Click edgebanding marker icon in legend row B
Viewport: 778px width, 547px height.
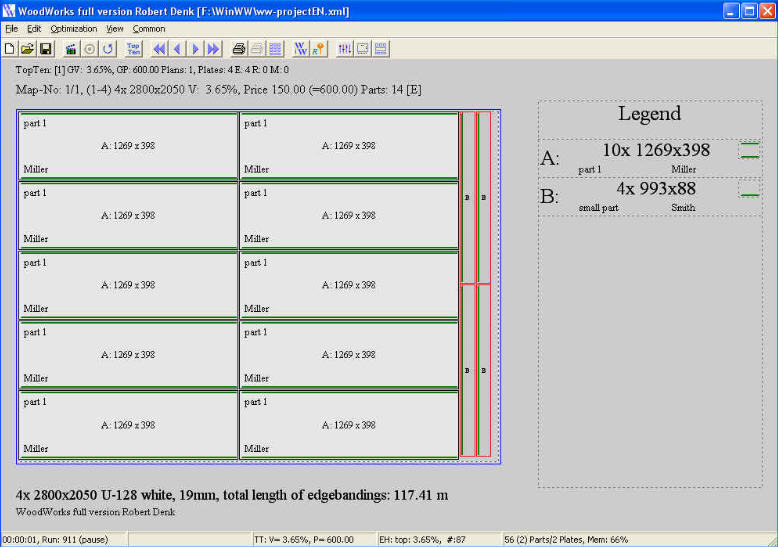tap(750, 189)
